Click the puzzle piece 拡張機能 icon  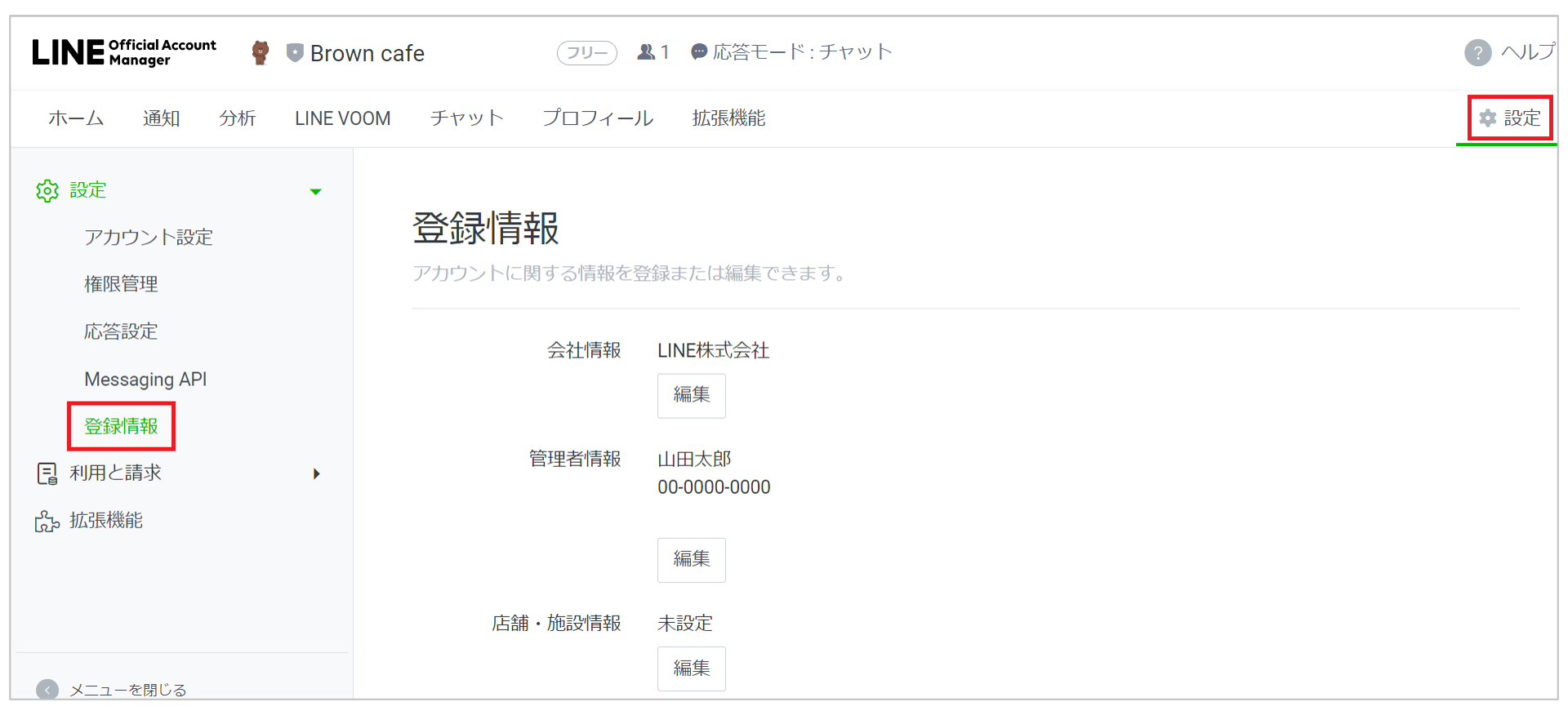coord(47,522)
